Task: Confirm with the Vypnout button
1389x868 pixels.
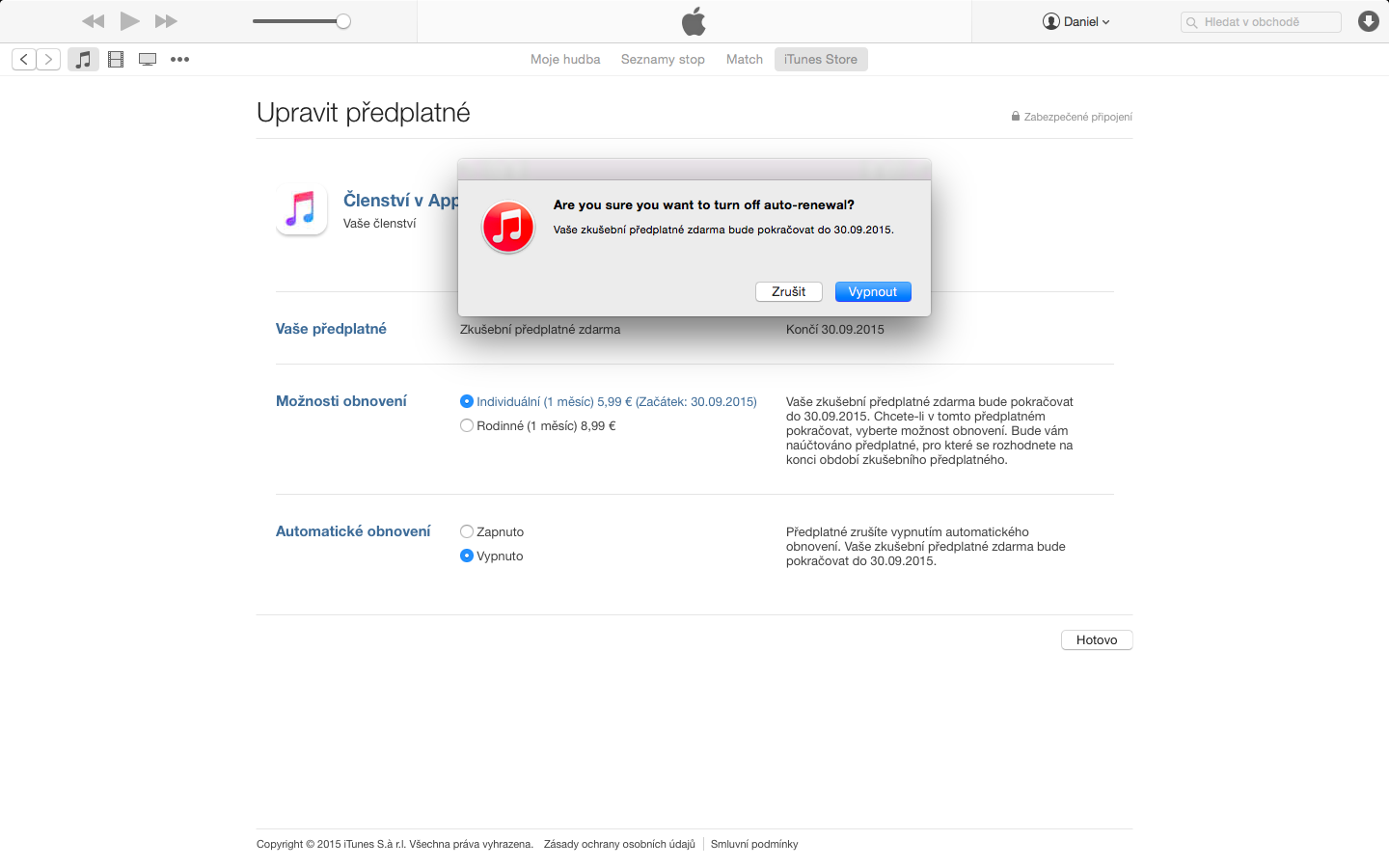Action: click(x=873, y=291)
